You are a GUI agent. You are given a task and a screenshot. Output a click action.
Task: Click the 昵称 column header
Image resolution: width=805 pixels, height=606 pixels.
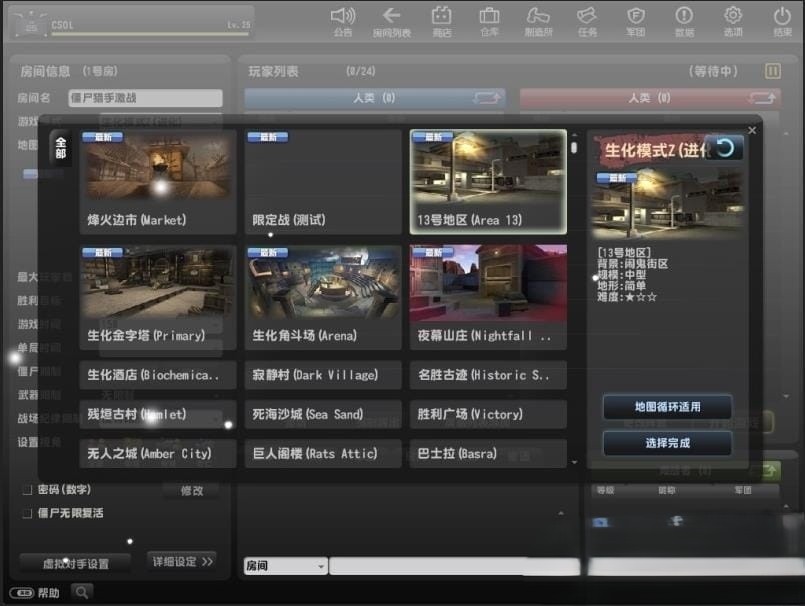[x=666, y=490]
